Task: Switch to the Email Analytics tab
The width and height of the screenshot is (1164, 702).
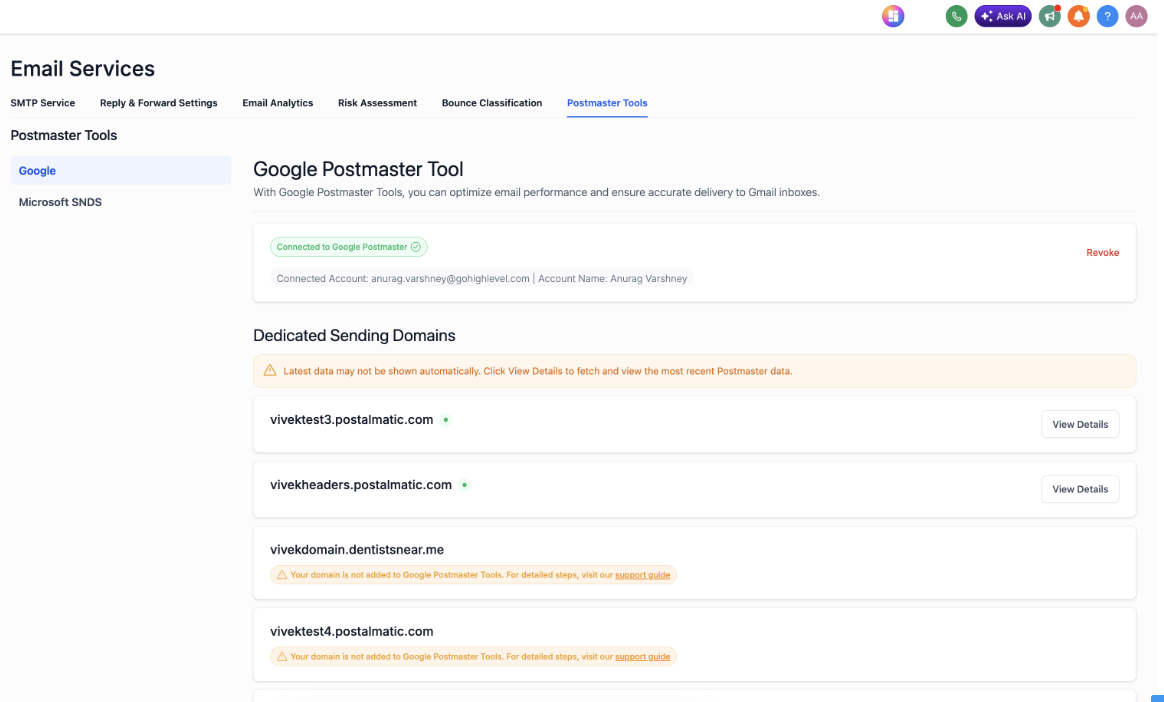Action: [x=278, y=103]
